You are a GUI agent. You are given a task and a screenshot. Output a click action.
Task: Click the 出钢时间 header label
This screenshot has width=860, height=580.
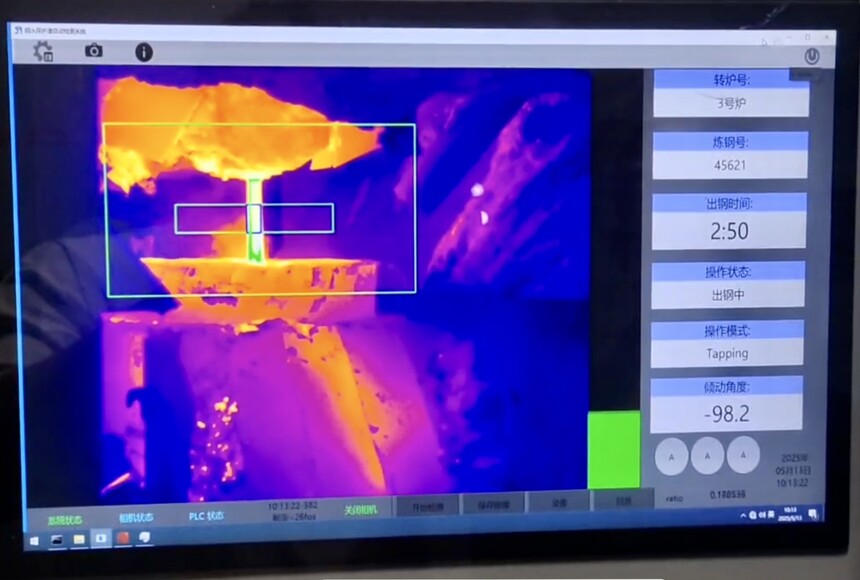pos(729,204)
